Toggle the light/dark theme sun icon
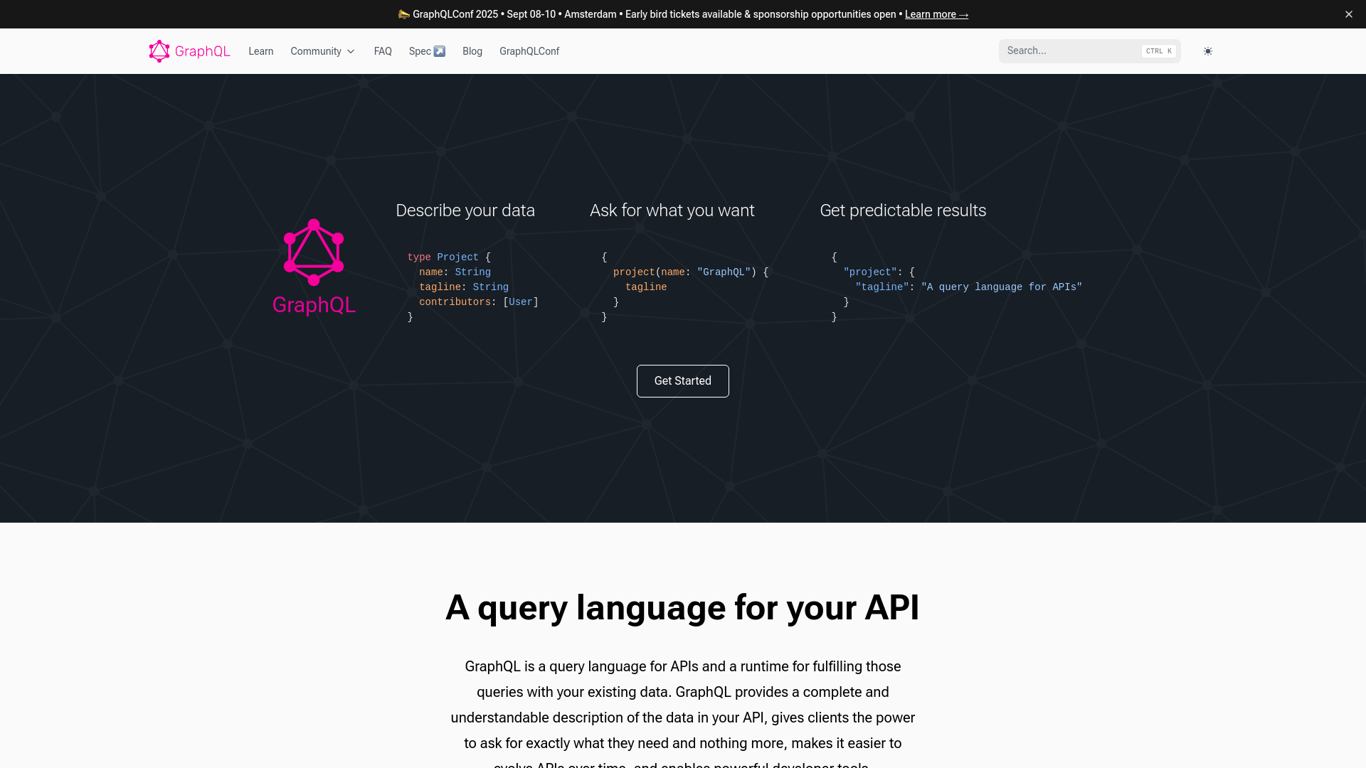Screen dimensions: 1366x768 [x=1208, y=51]
